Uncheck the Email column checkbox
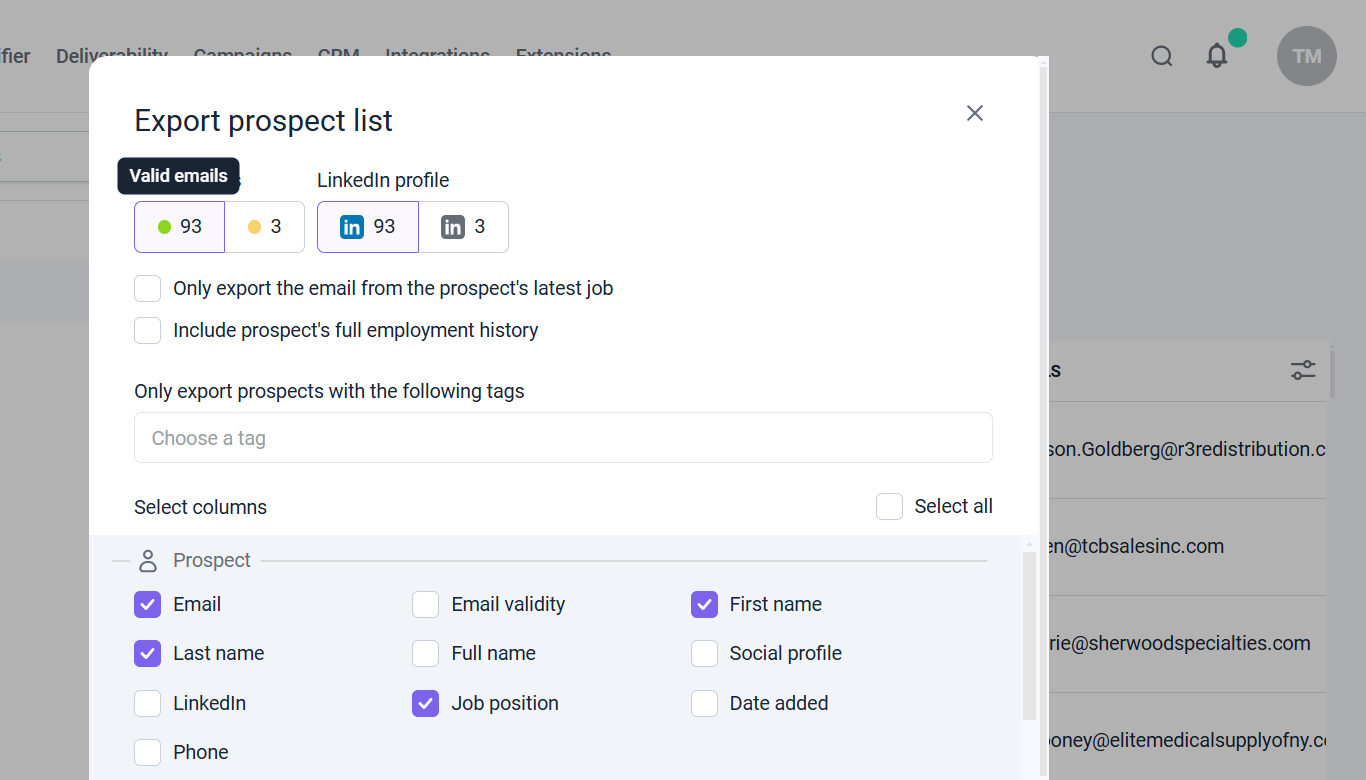1366x780 pixels. click(147, 604)
